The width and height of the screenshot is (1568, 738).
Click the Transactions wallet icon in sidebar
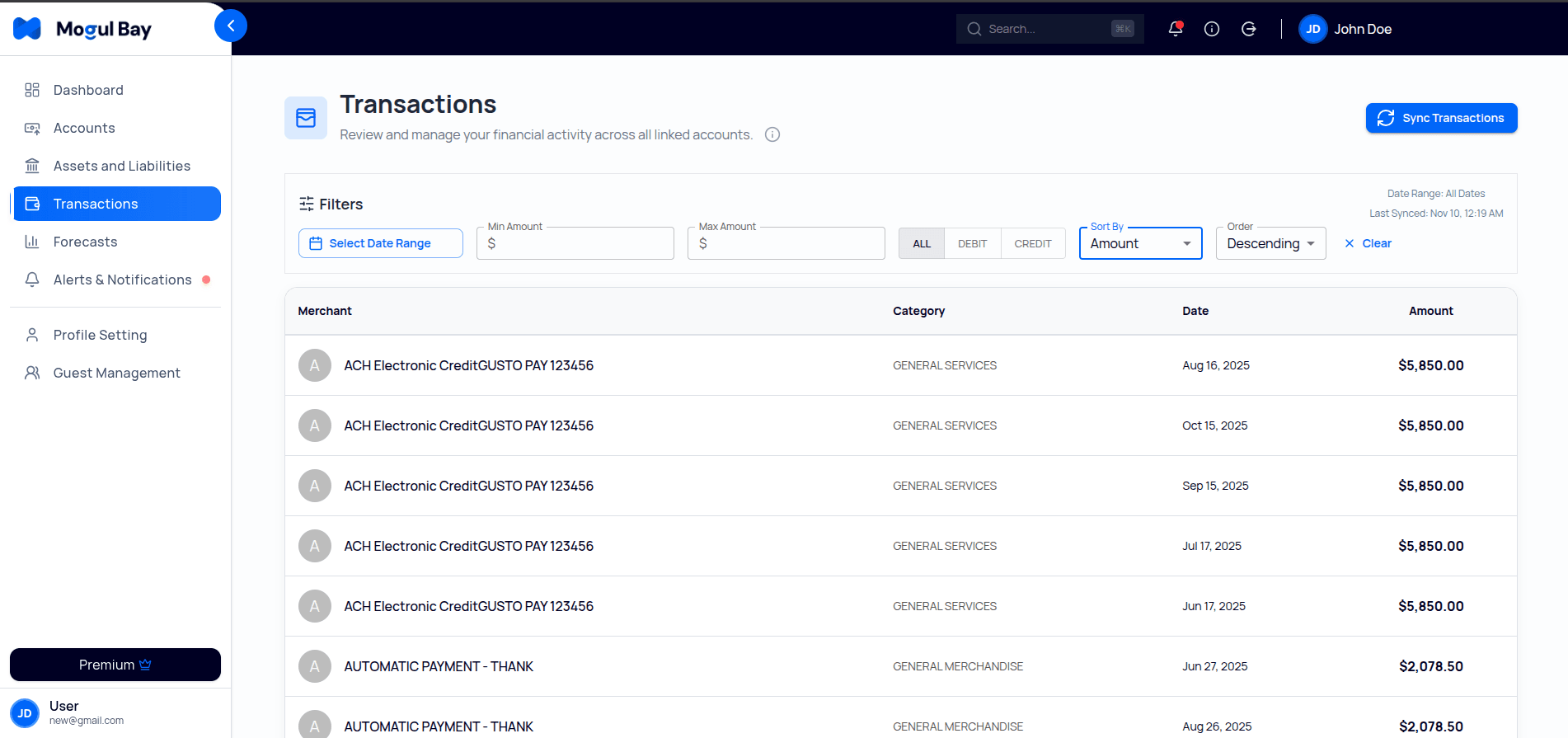[32, 204]
